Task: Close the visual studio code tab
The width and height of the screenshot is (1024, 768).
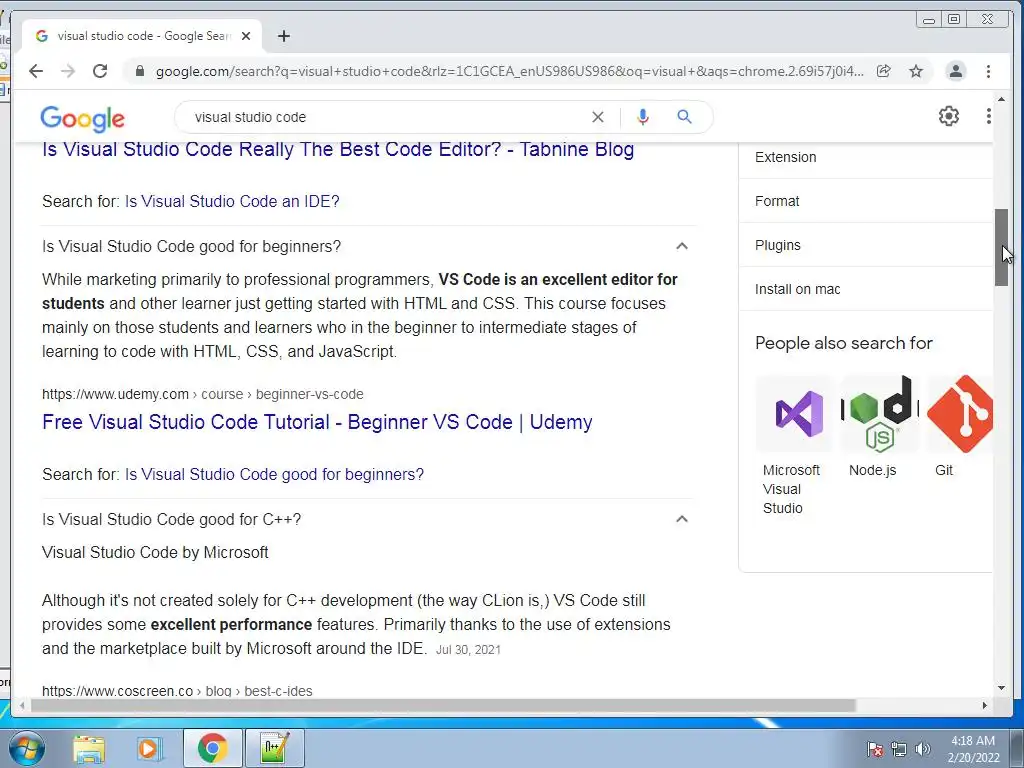Action: click(246, 36)
